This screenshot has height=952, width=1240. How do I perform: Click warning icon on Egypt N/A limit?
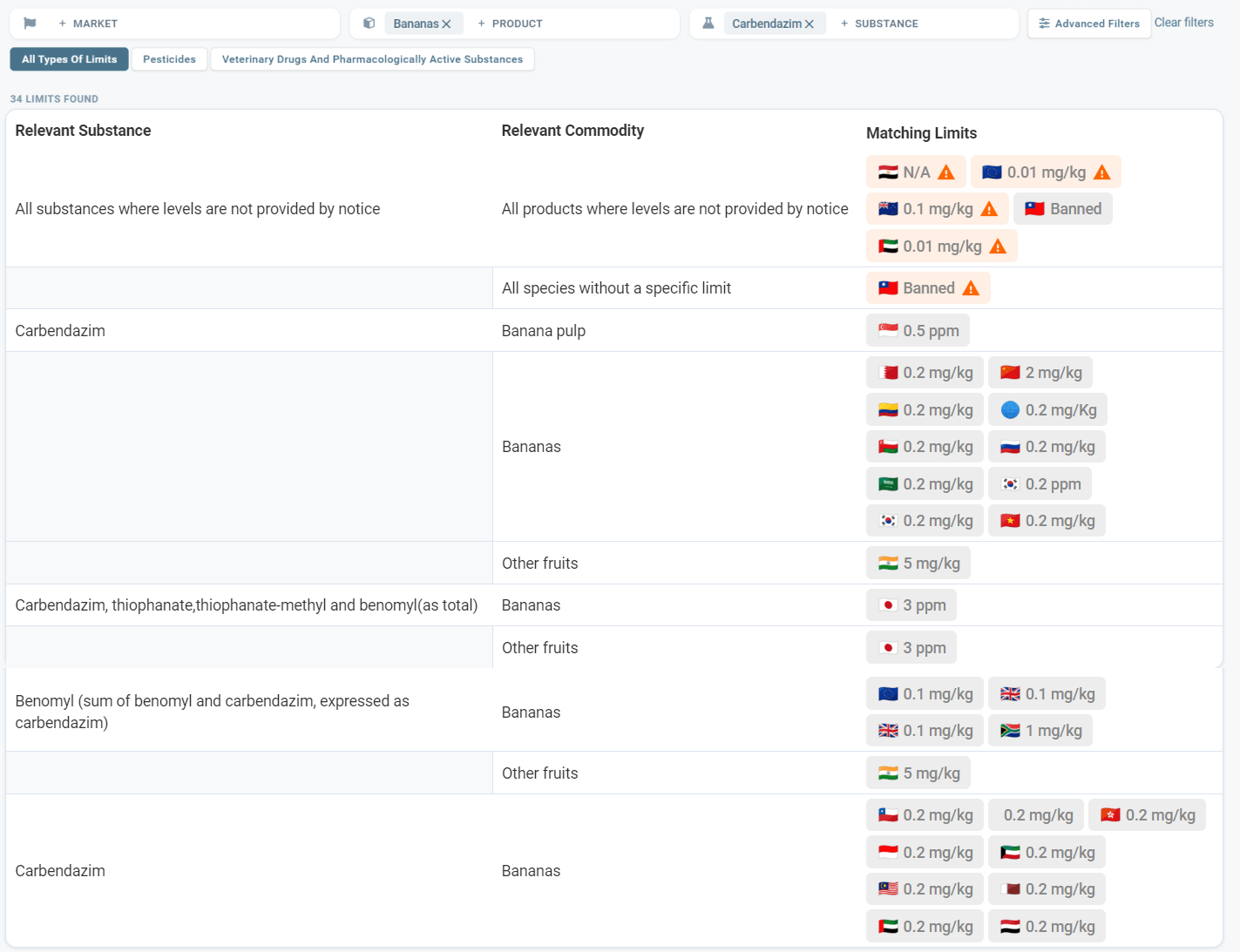946,172
